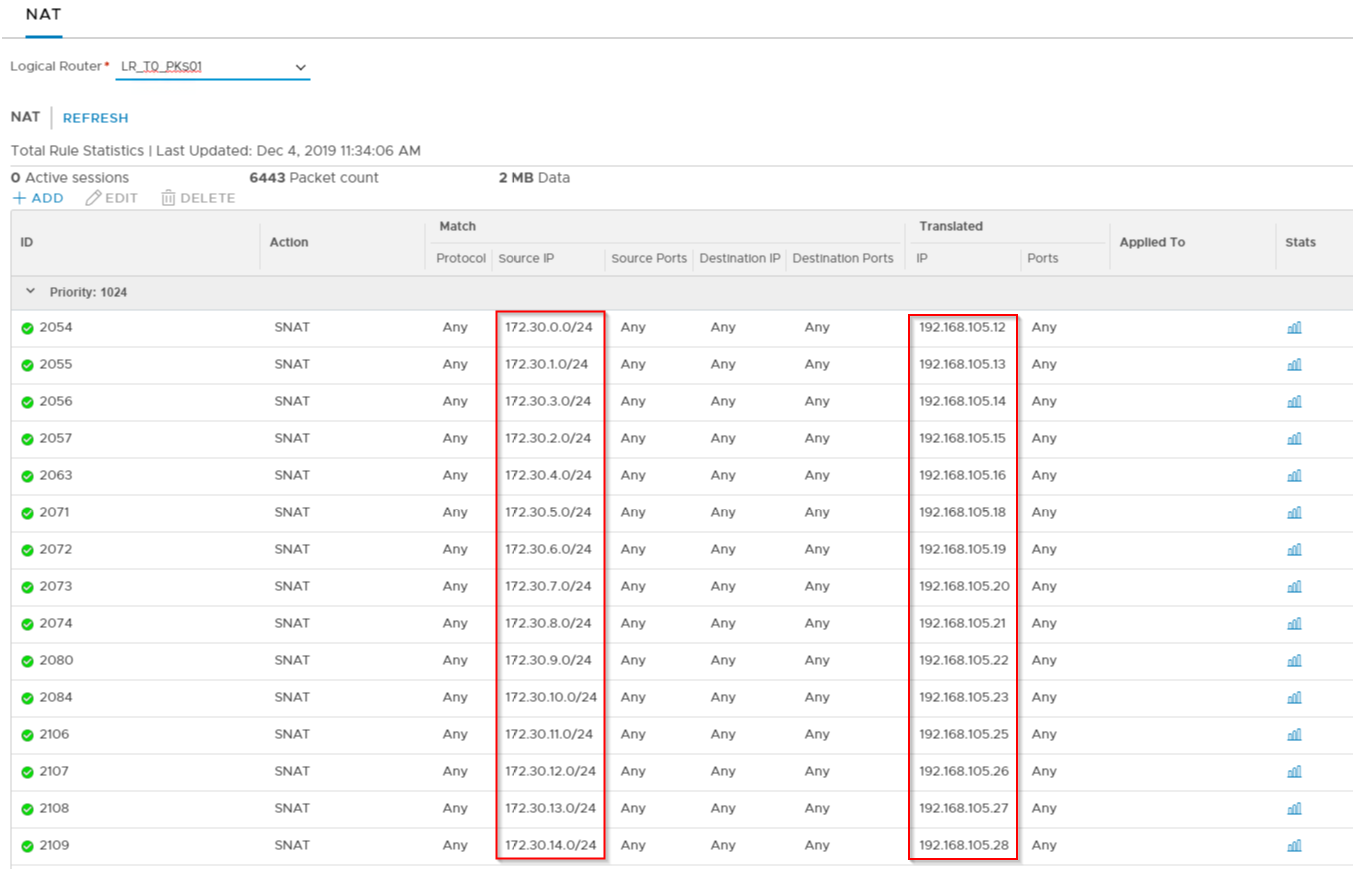The height and width of the screenshot is (874, 1368).
Task: Click the REFRESH link
Action: tap(95, 118)
